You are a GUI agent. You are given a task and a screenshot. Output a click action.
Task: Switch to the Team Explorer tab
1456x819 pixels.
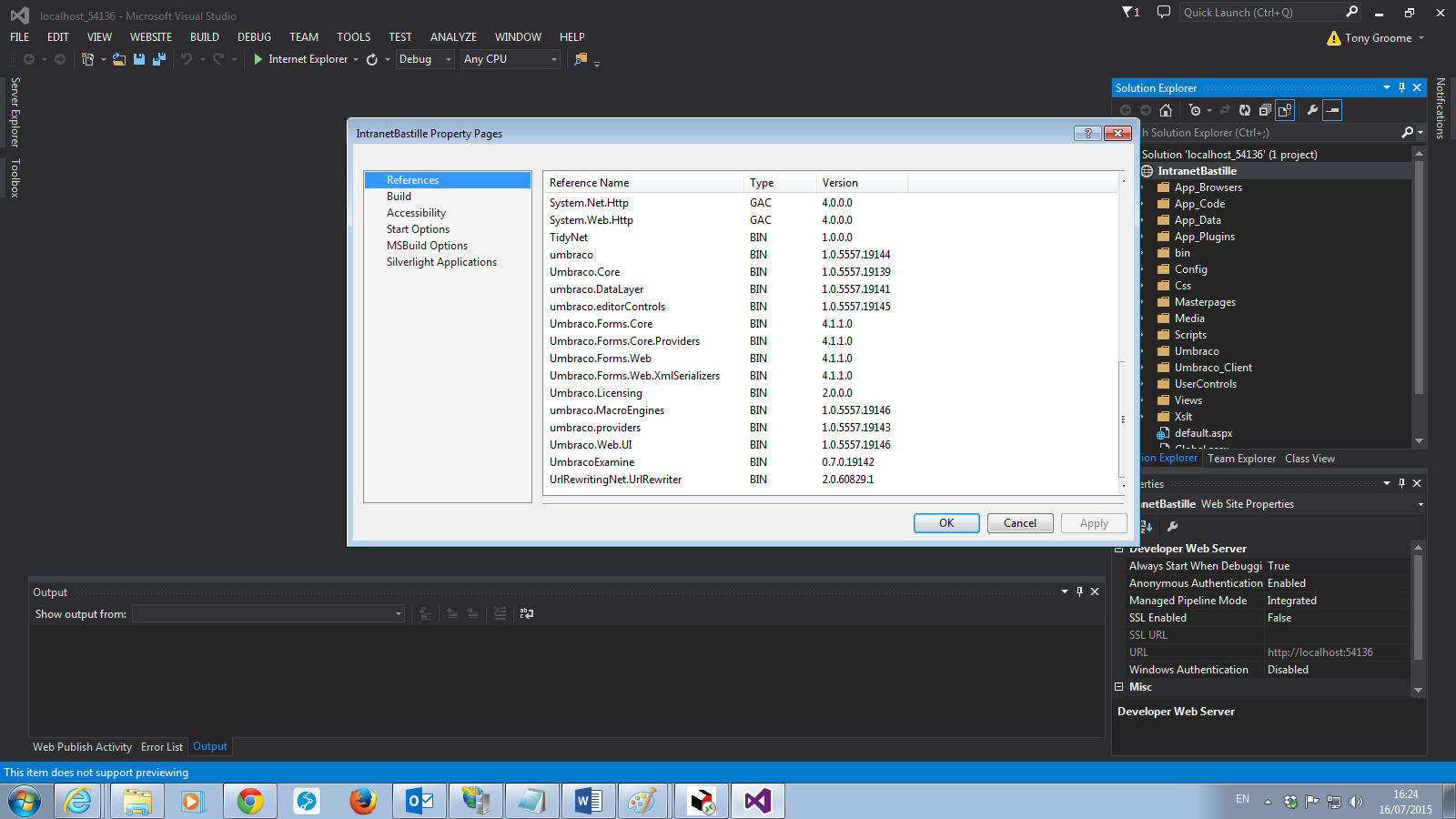(1241, 459)
